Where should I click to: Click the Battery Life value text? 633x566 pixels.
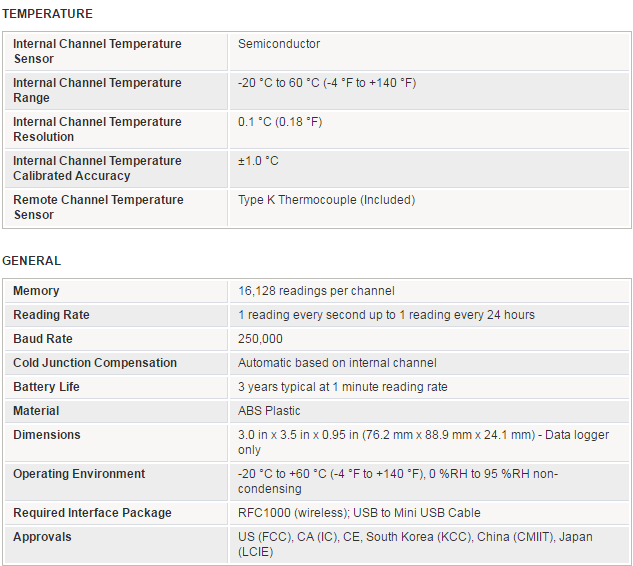(x=343, y=387)
